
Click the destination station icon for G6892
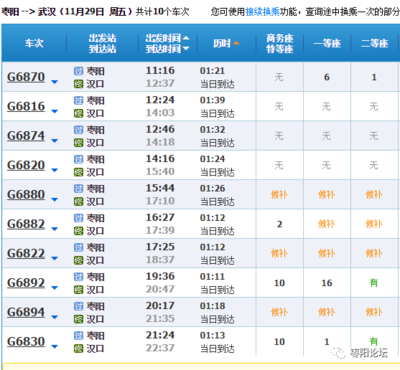[78, 290]
